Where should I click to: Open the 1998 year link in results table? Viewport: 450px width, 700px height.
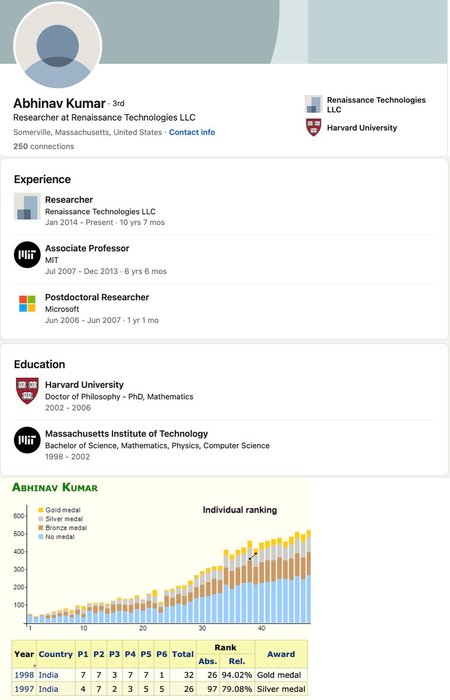click(24, 675)
